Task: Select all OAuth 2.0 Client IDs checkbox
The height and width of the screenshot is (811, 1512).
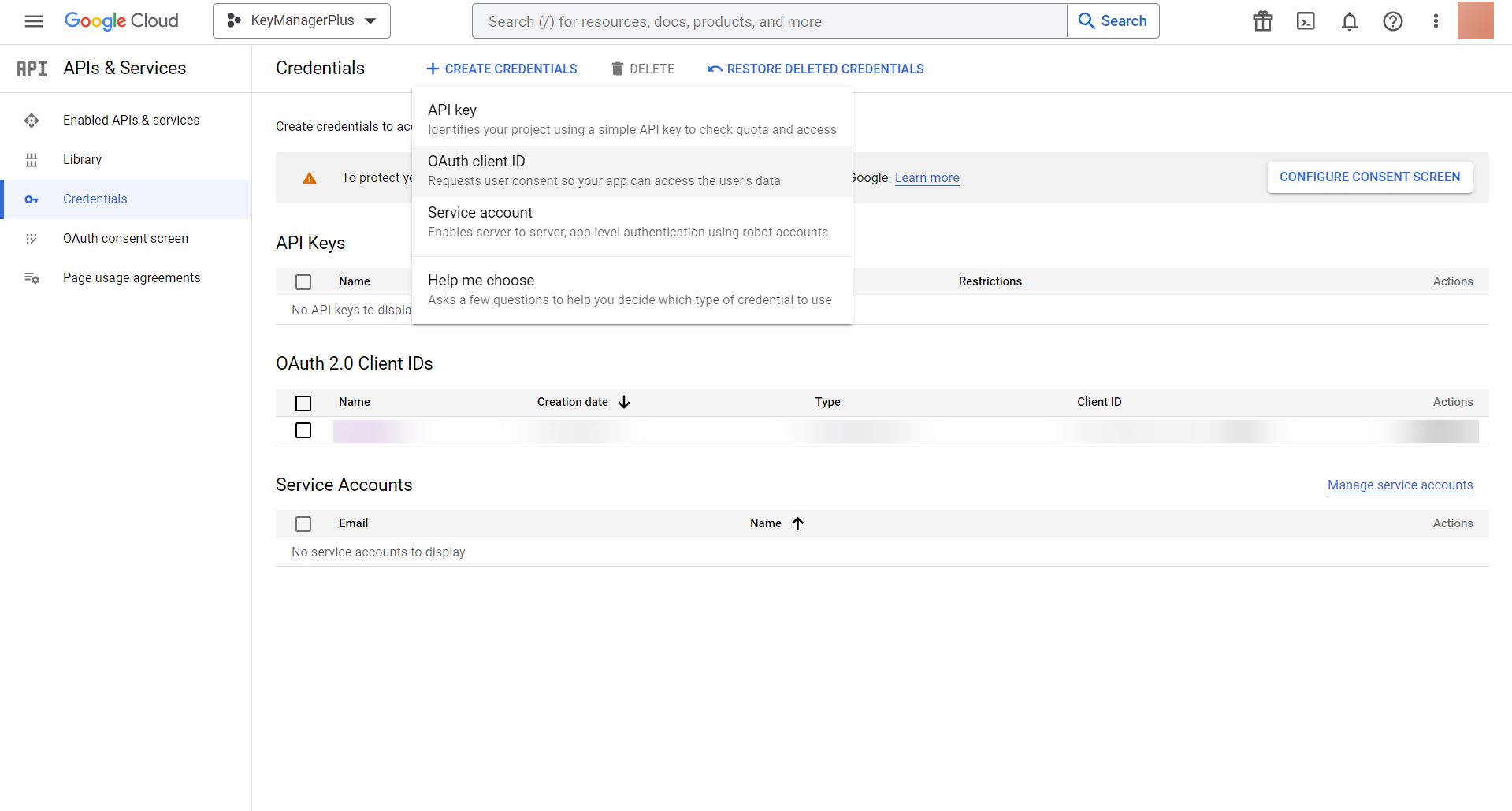Action: click(303, 404)
